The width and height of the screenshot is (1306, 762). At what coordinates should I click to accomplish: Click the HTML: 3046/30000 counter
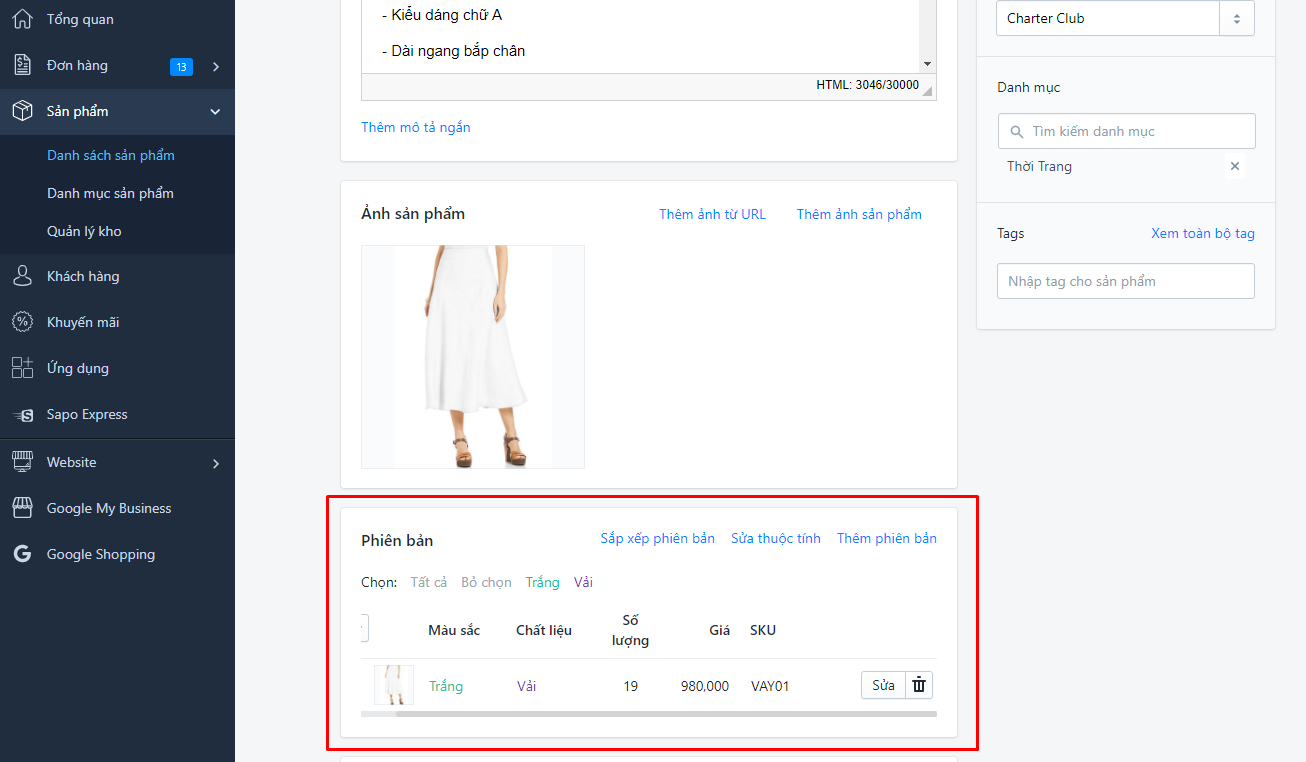coord(867,85)
